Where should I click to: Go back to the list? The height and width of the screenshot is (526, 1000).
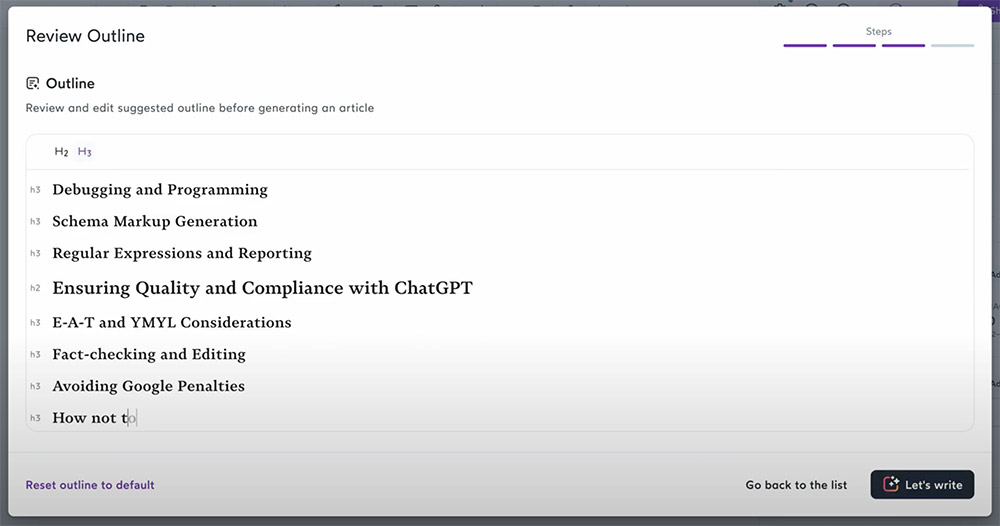796,485
